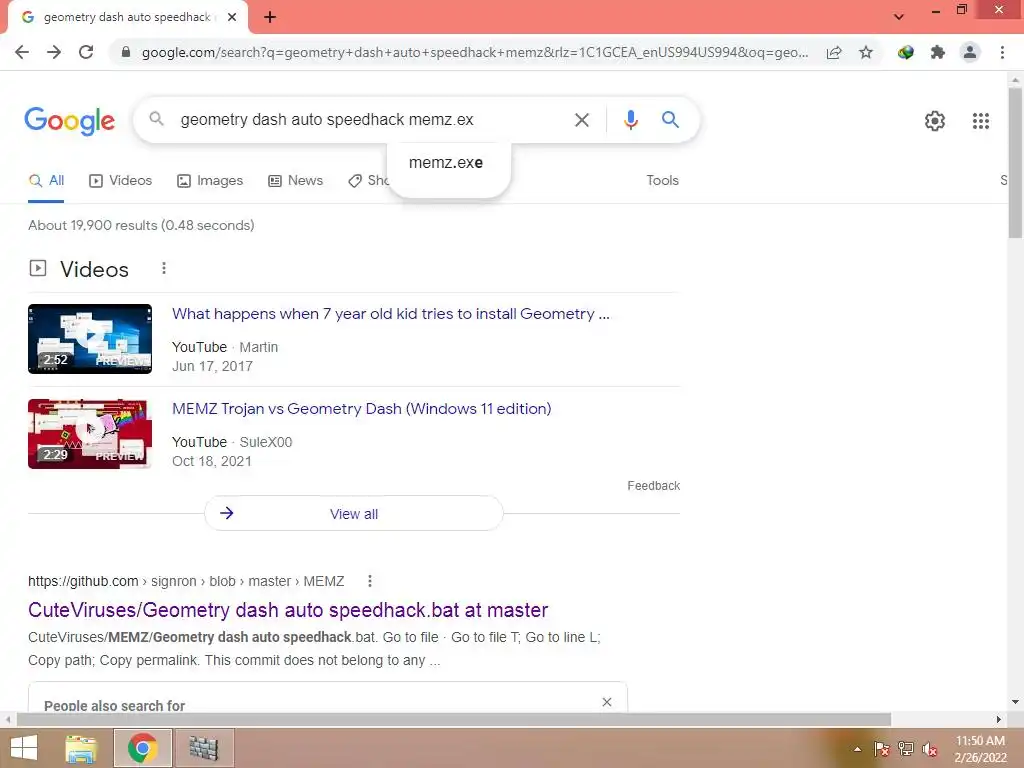Open tab search chevron

899,17
